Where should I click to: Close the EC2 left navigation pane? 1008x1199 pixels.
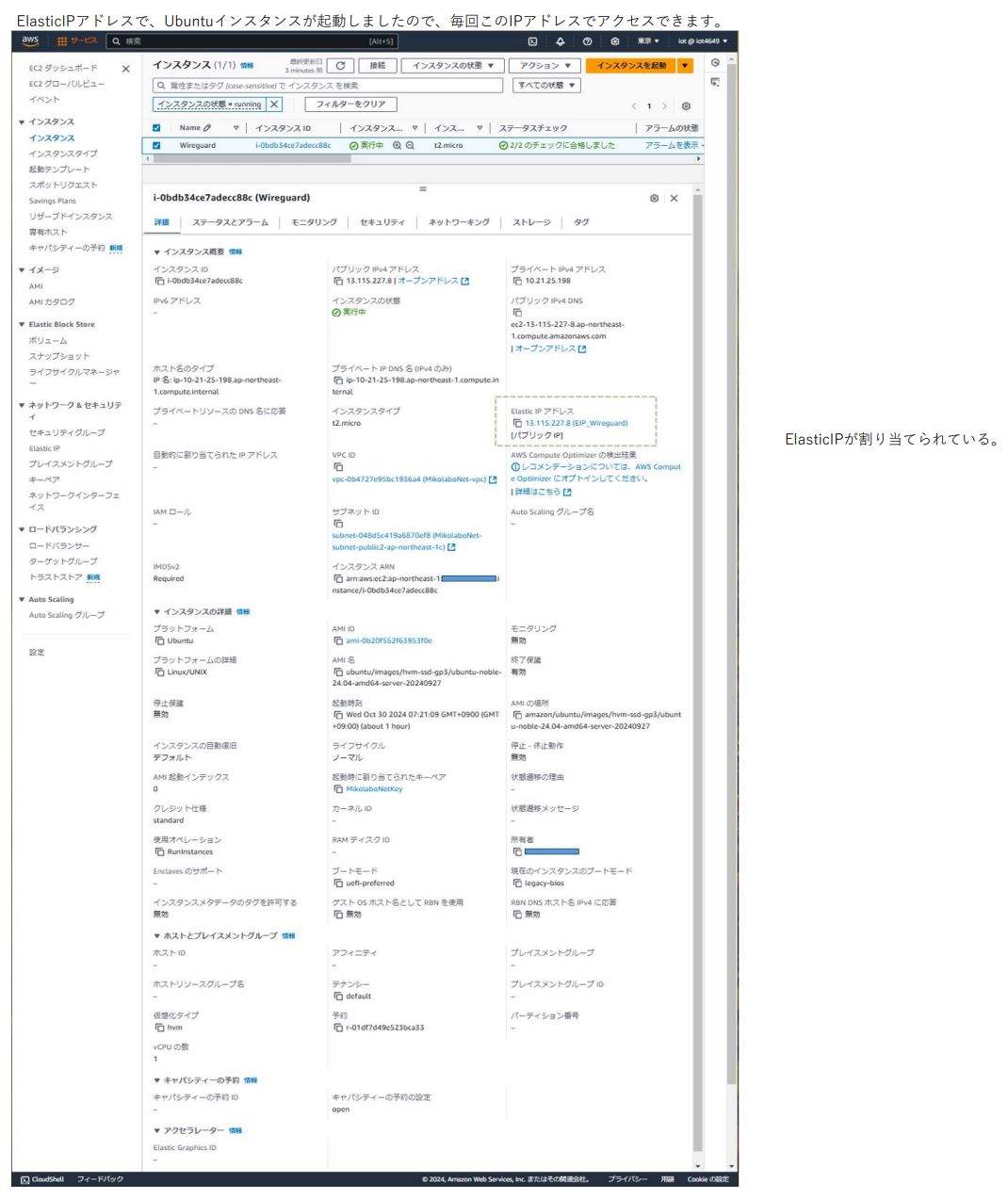point(125,69)
